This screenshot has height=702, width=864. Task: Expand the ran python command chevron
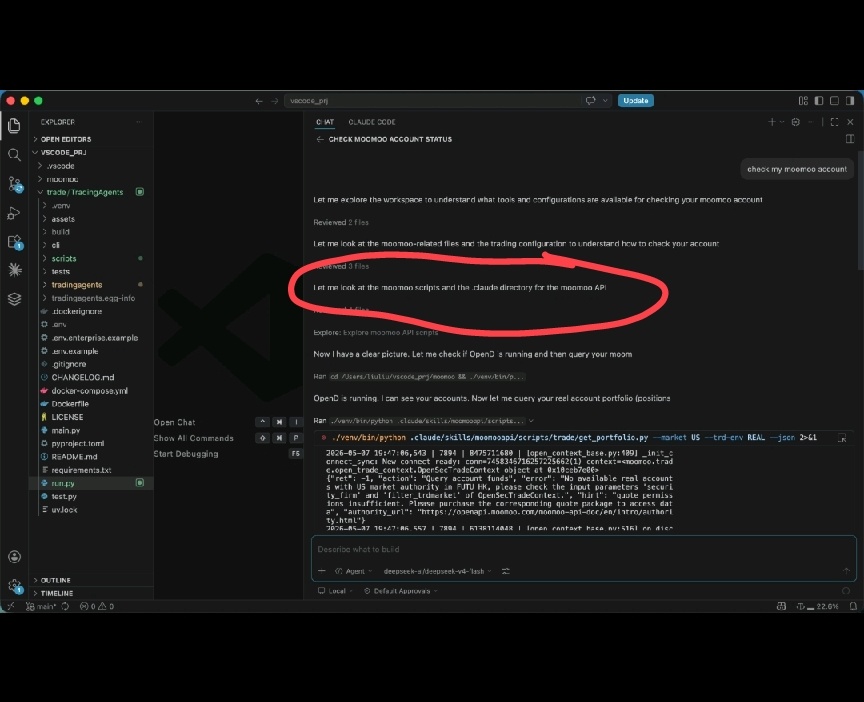pos(531,421)
